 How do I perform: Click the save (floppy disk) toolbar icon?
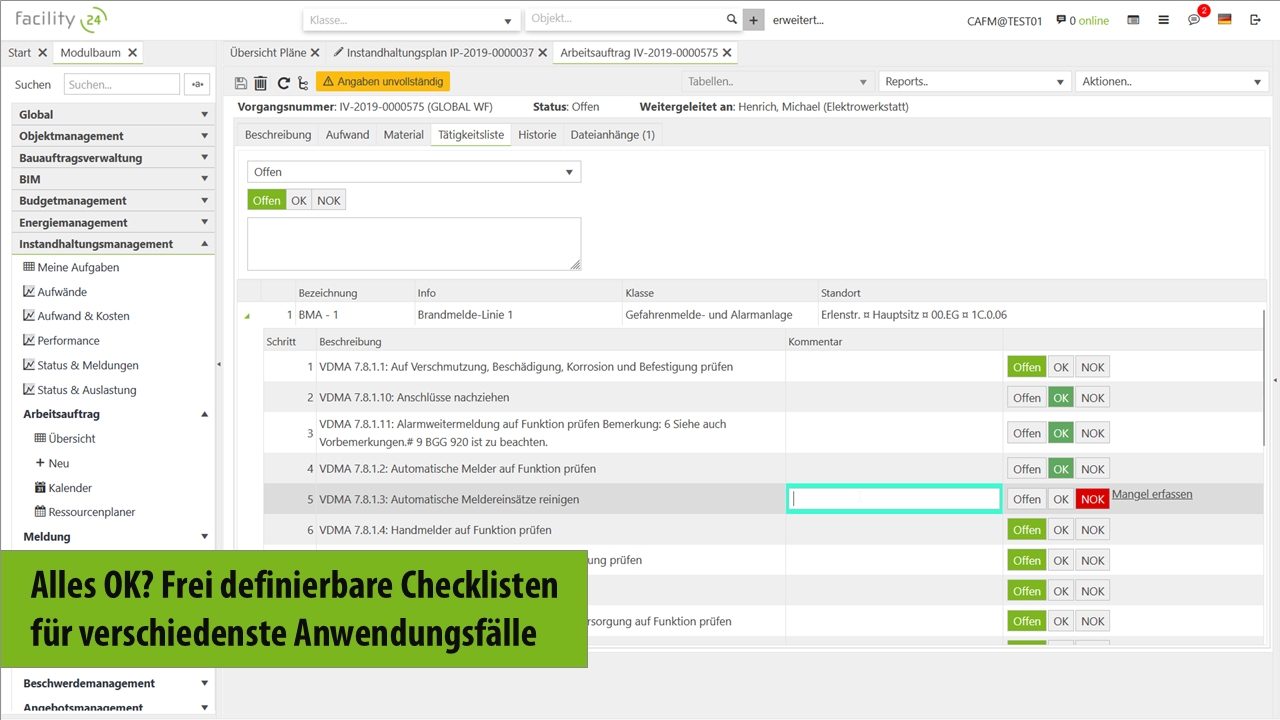click(241, 83)
